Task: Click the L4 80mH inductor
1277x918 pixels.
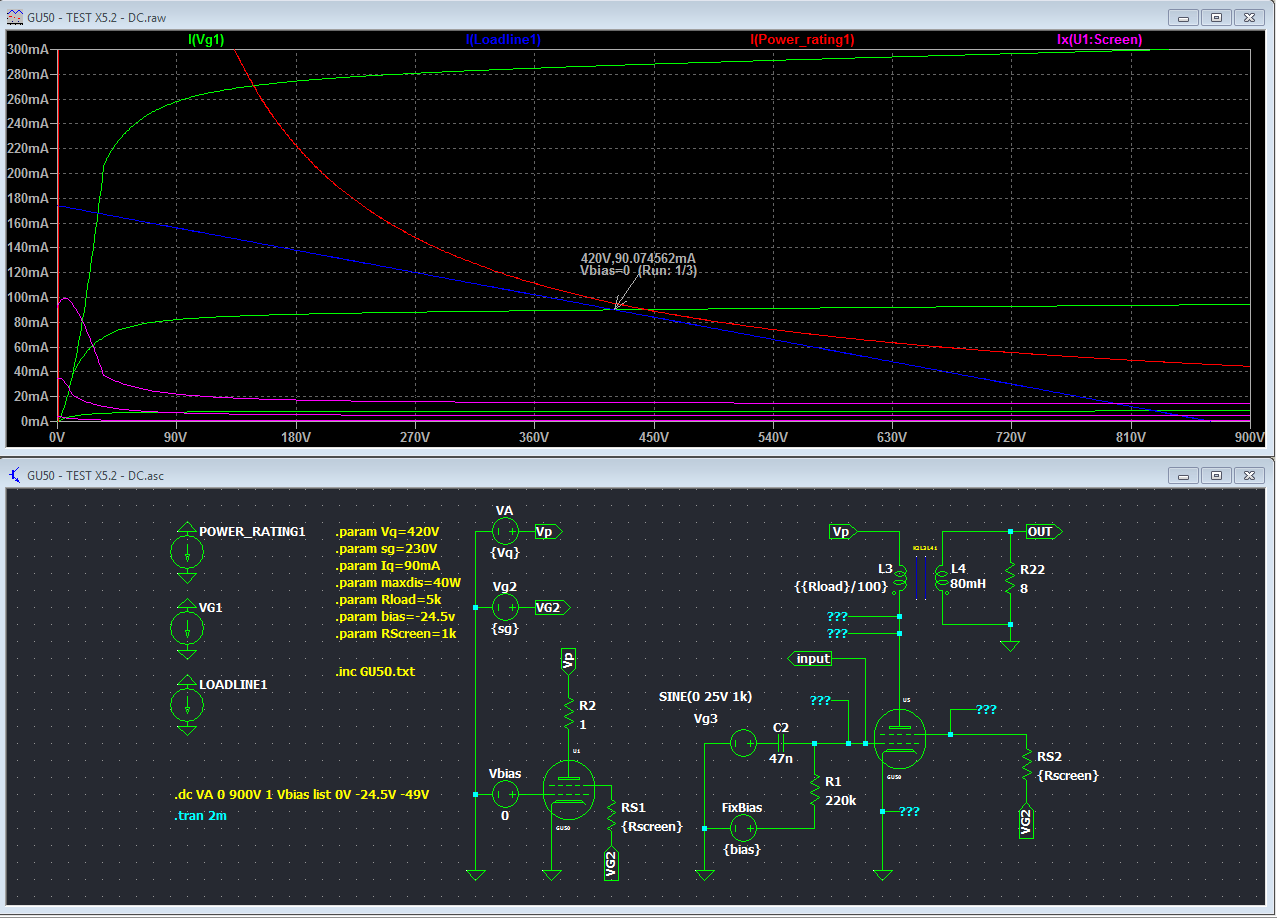Action: pyautogui.click(x=940, y=578)
